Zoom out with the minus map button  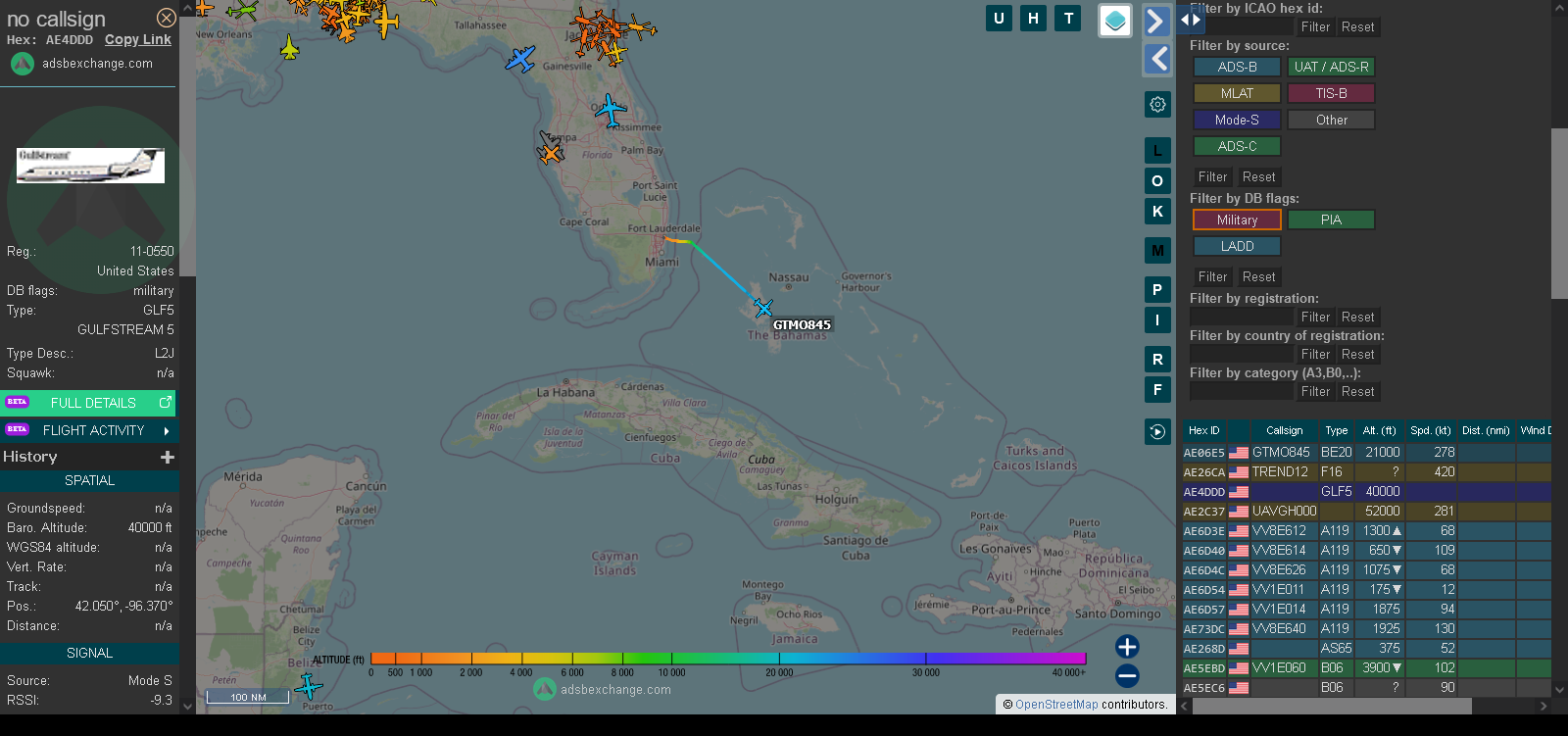tap(1127, 676)
